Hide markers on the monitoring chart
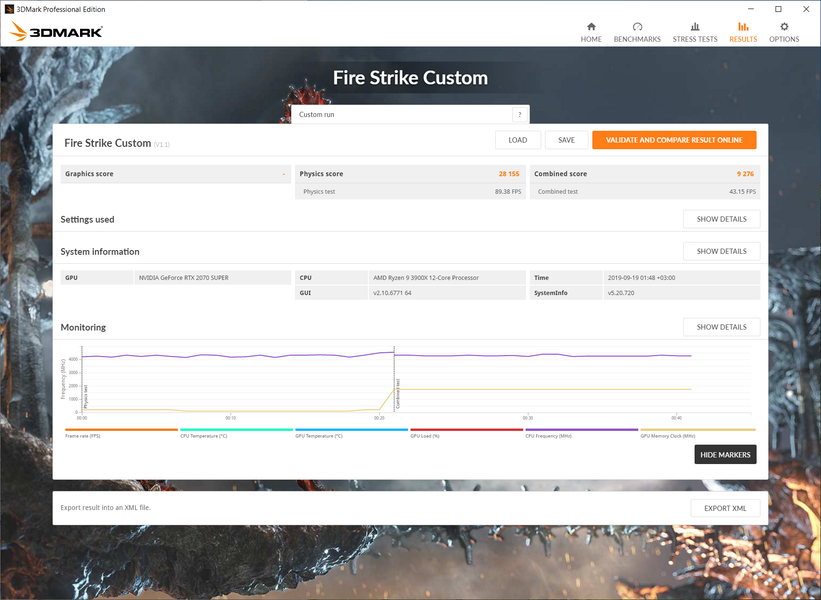Image resolution: width=821 pixels, height=600 pixels. point(725,454)
